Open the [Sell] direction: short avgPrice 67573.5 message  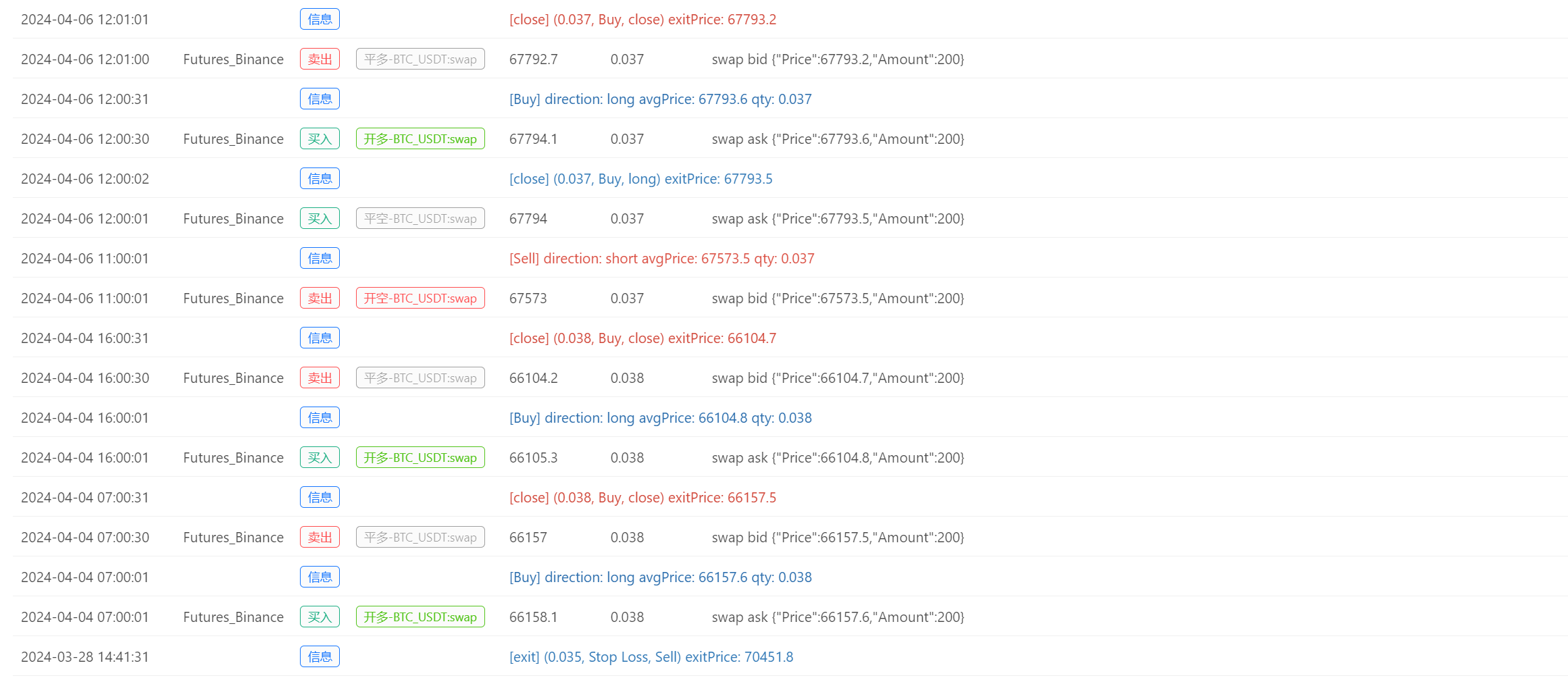pyautogui.click(x=661, y=258)
